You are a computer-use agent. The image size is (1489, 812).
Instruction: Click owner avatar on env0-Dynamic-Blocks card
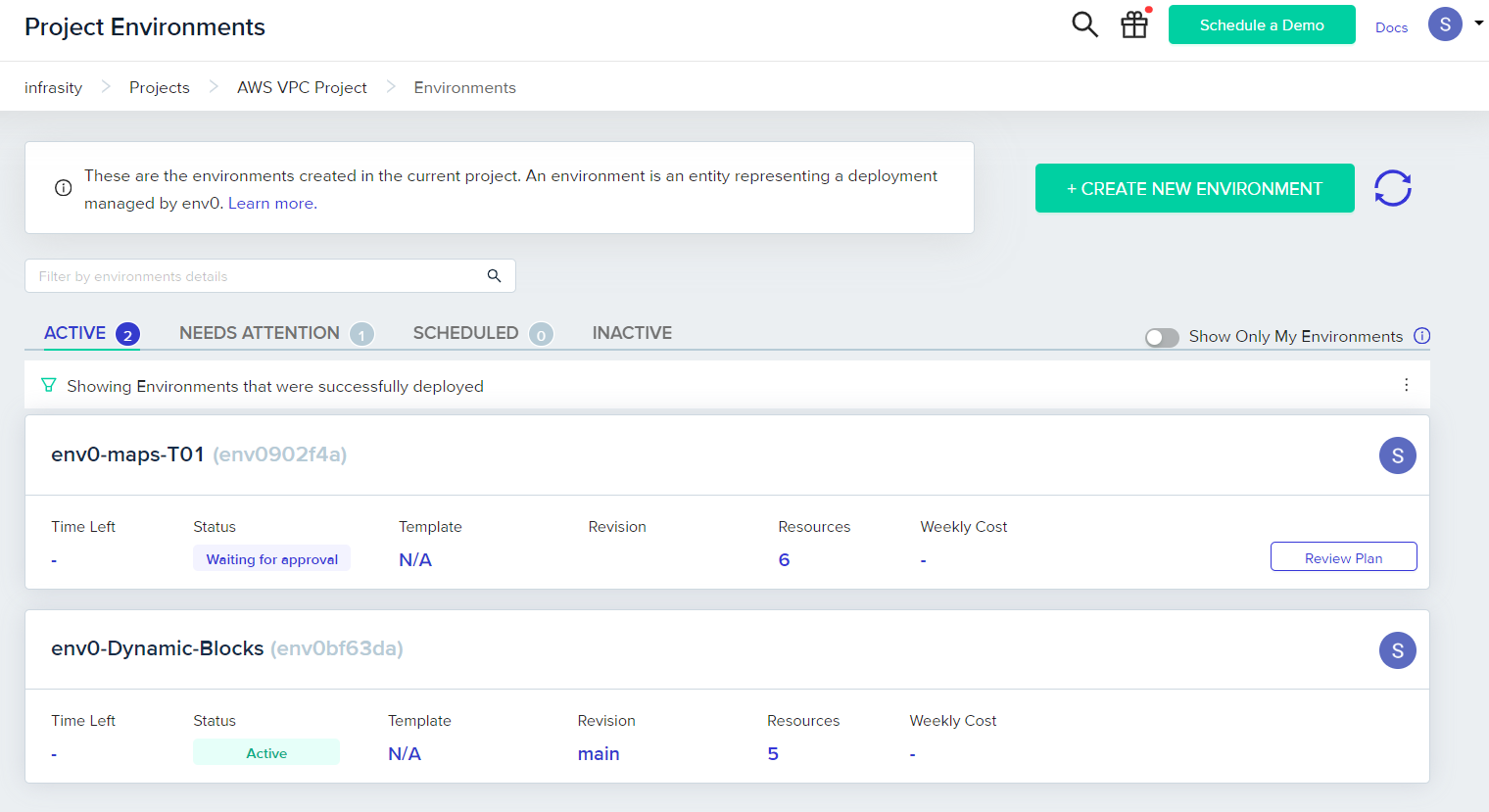[1397, 650]
